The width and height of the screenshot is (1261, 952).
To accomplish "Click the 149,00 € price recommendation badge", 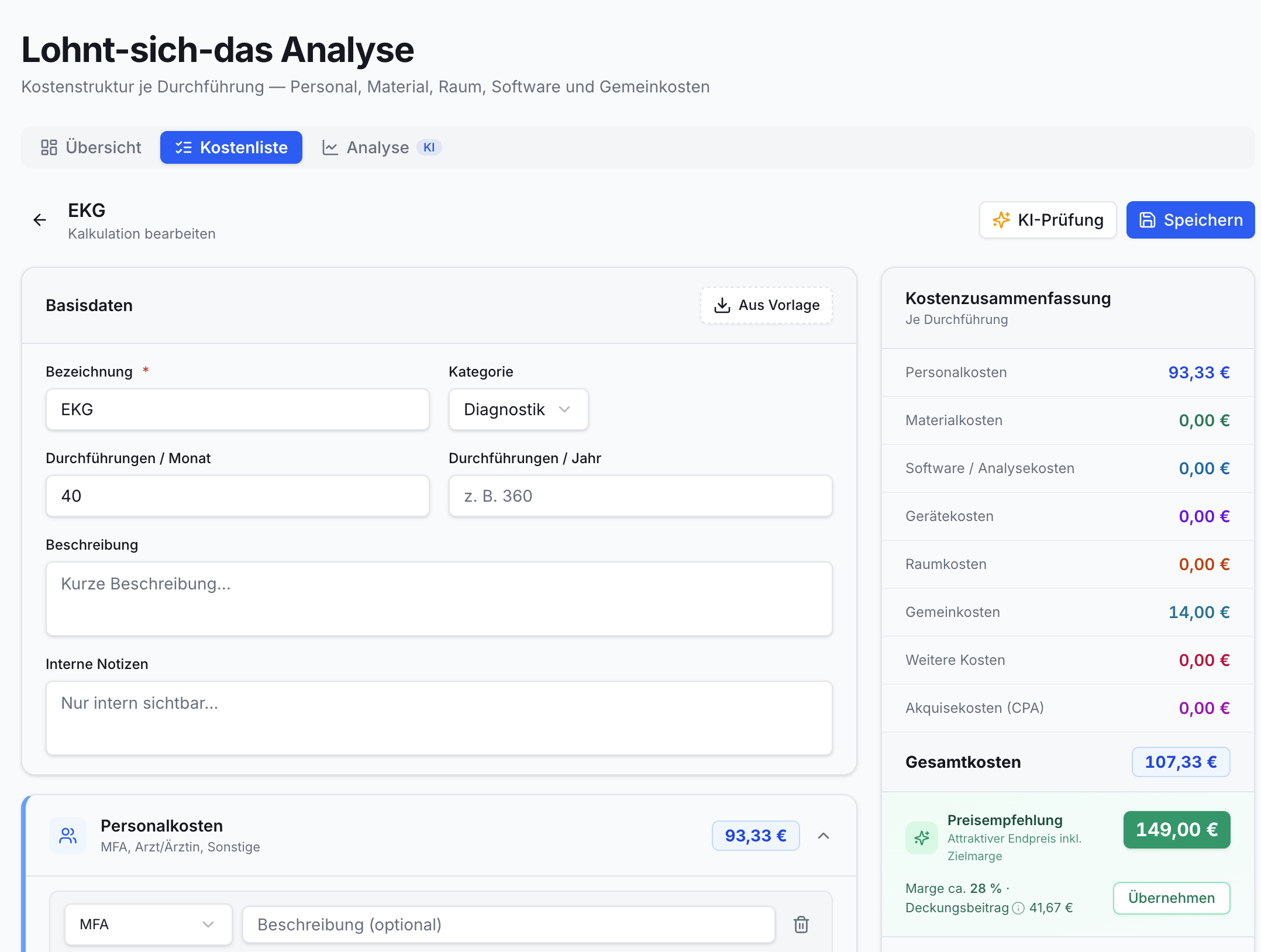I will pos(1177,830).
